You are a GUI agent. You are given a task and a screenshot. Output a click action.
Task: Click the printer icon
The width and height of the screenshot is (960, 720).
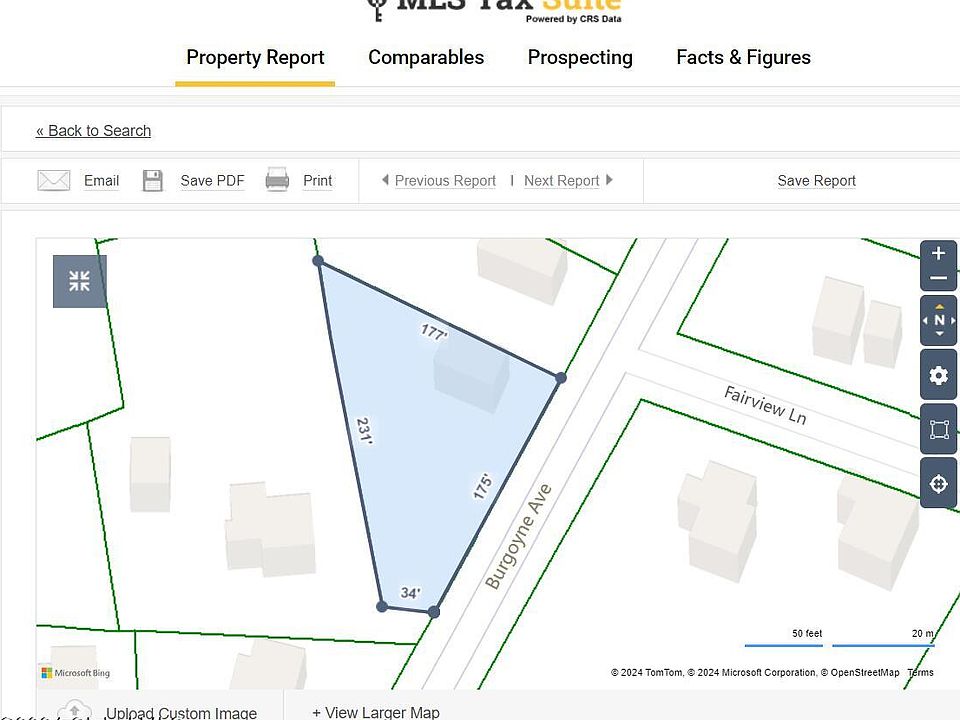[x=277, y=181]
